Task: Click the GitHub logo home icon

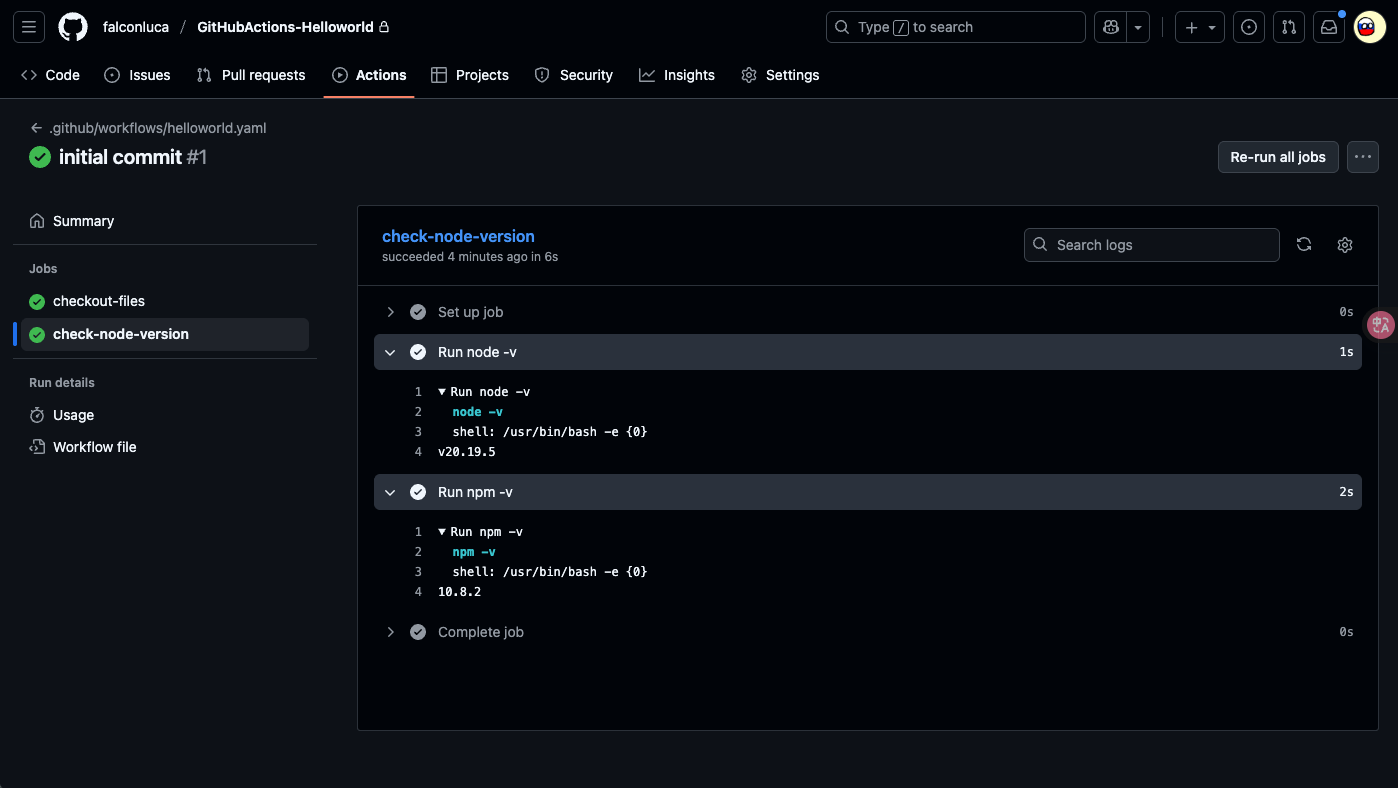Action: click(x=73, y=27)
